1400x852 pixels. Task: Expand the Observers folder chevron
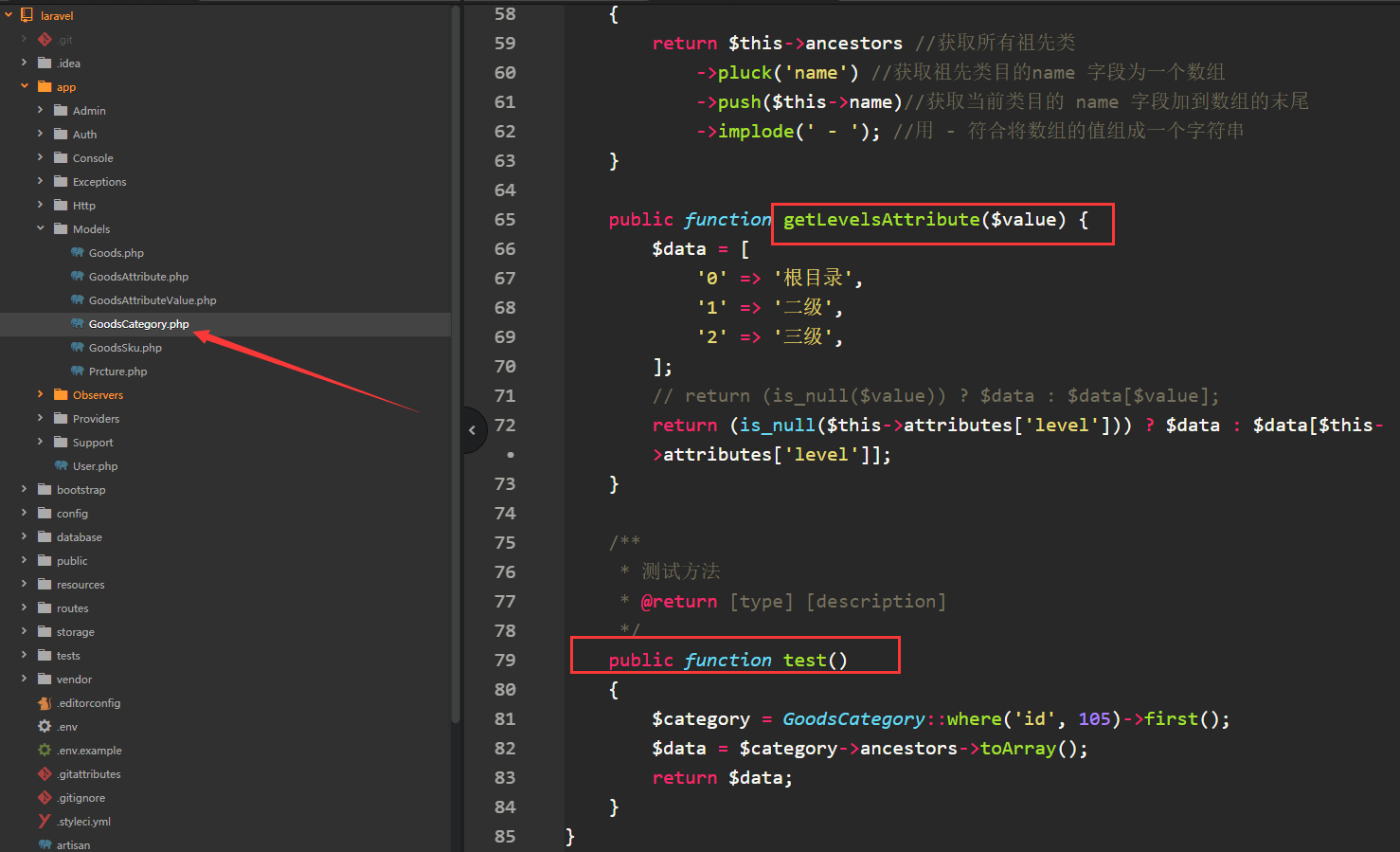(41, 394)
